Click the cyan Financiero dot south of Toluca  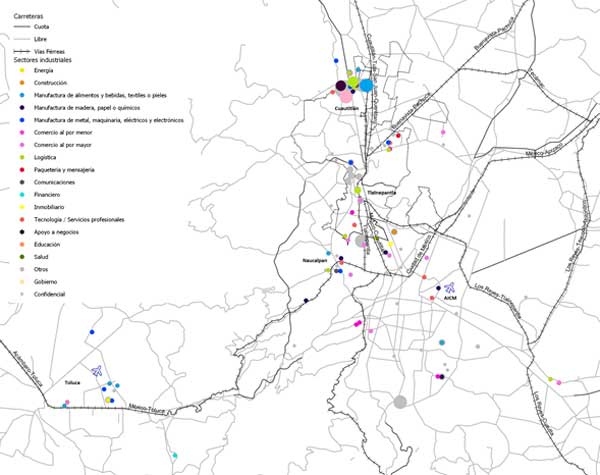tap(175, 455)
